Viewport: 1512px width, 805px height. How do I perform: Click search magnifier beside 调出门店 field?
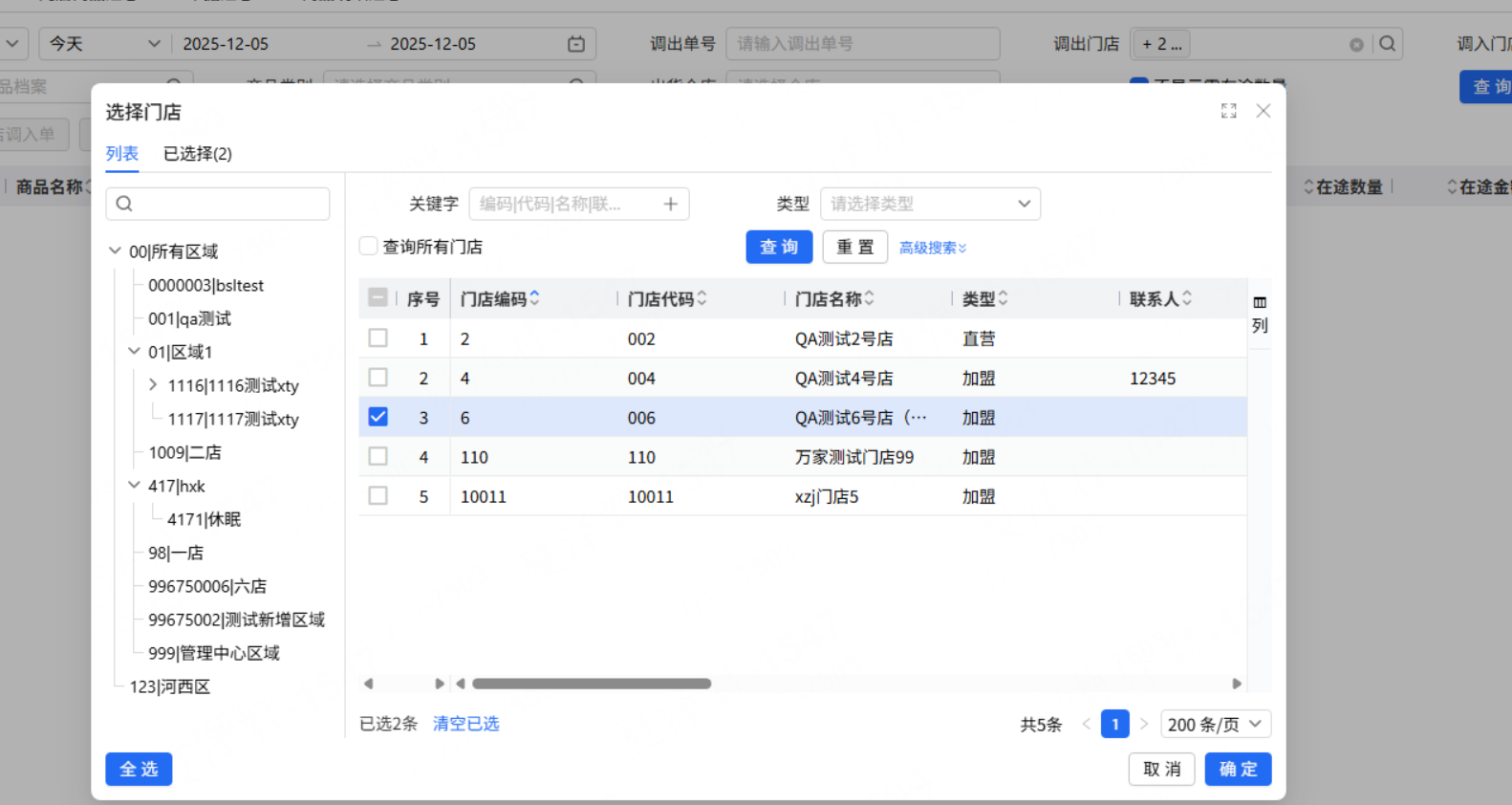tap(1387, 44)
